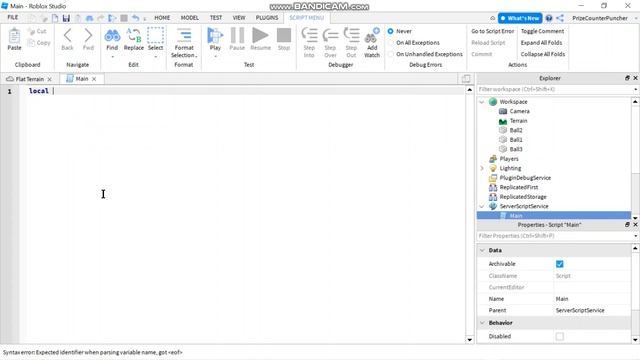Viewport: 640px width, 360px height.
Task: Click the Step Out debugger icon
Action: coord(351,36)
